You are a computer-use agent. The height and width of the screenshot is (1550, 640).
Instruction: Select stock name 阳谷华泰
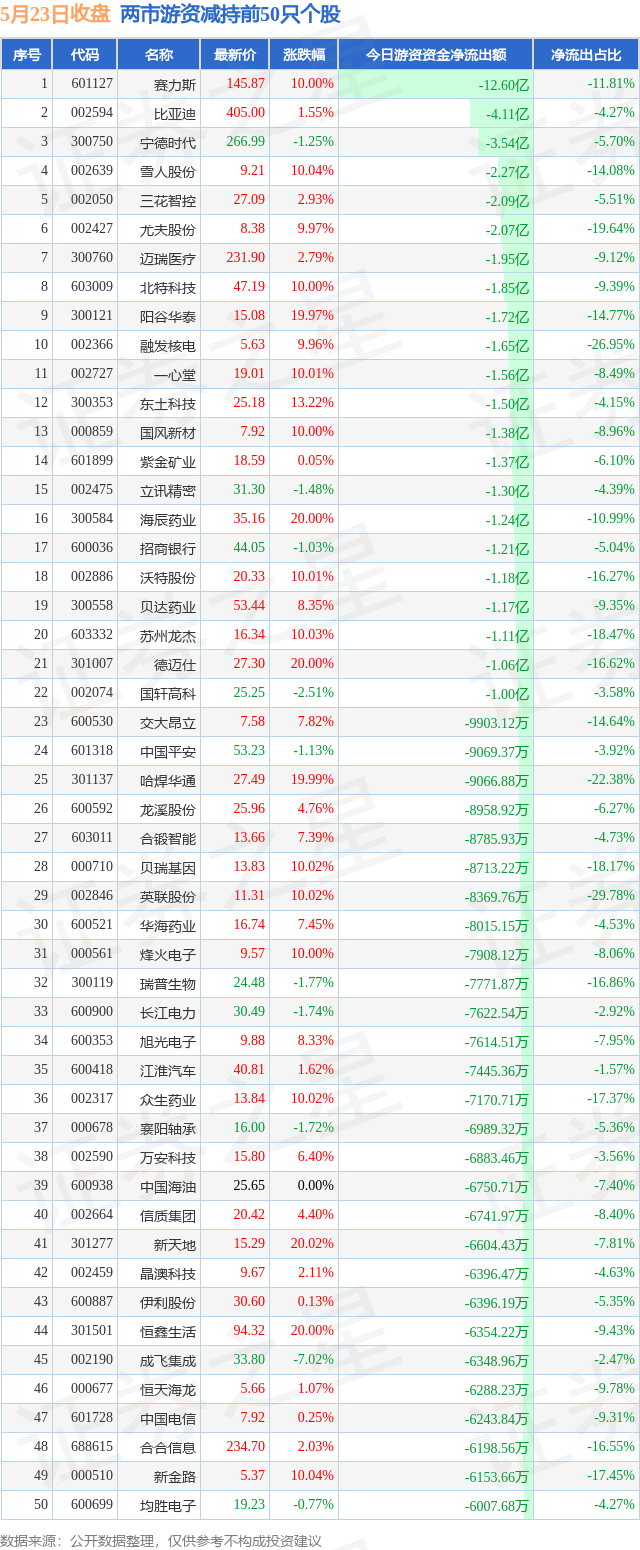[168, 316]
